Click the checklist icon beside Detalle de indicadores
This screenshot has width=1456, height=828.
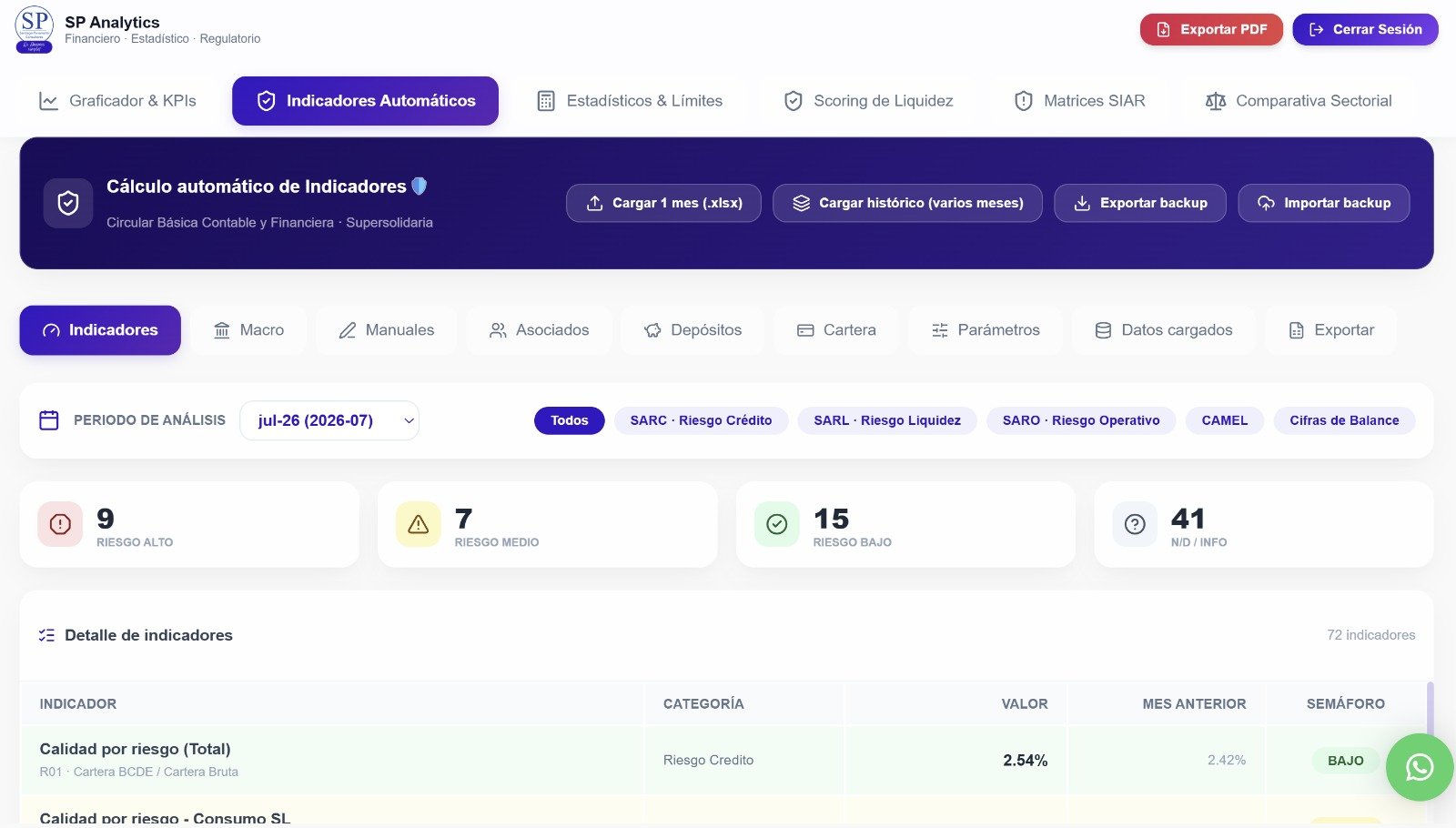[x=47, y=635]
